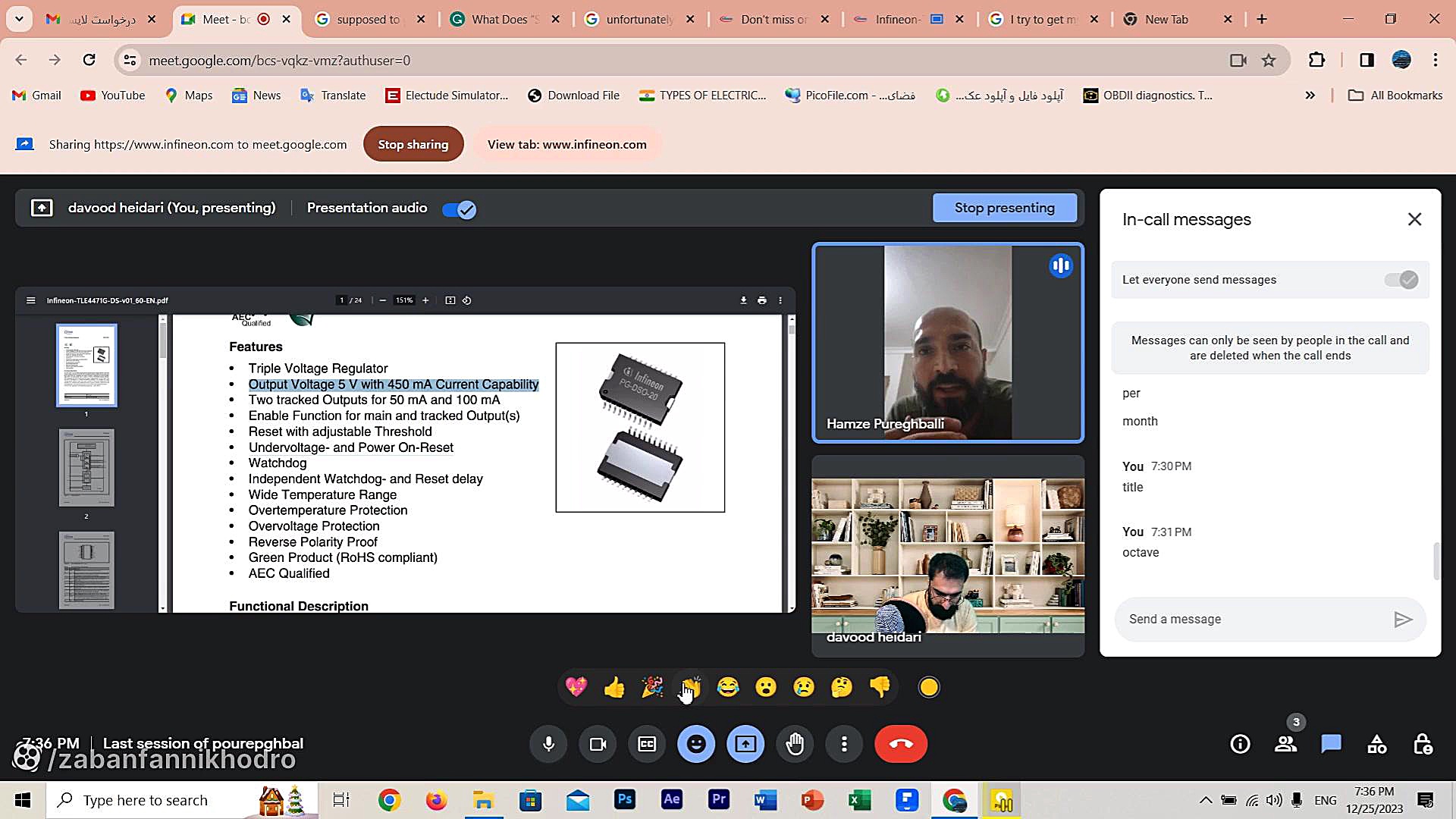Open host controls lock icon

coord(1423,744)
